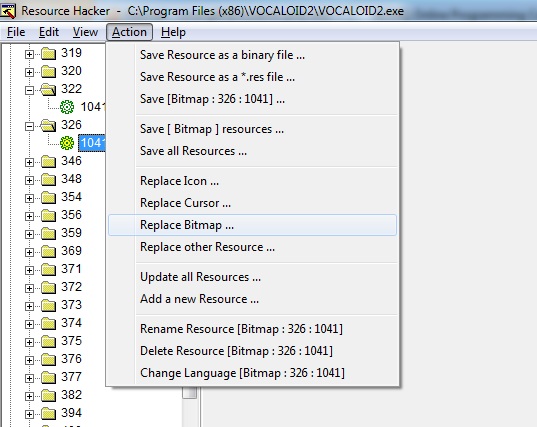537x427 pixels.
Task: Click the Resource Hacker title bar icon
Action: [x=8, y=11]
